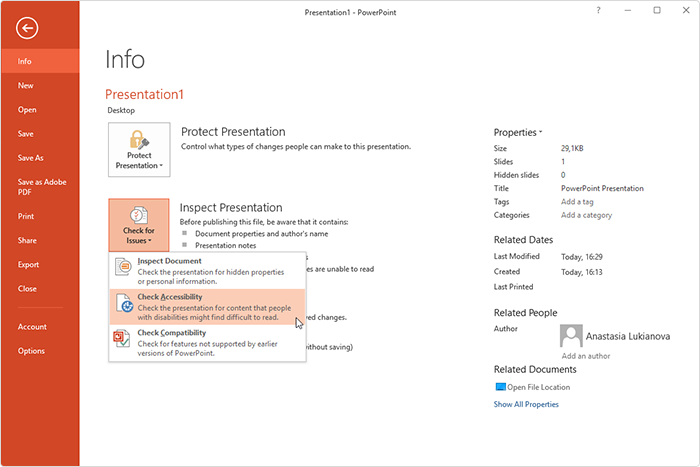Select Inspect Document from the menu
The image size is (700, 467).
208,271
